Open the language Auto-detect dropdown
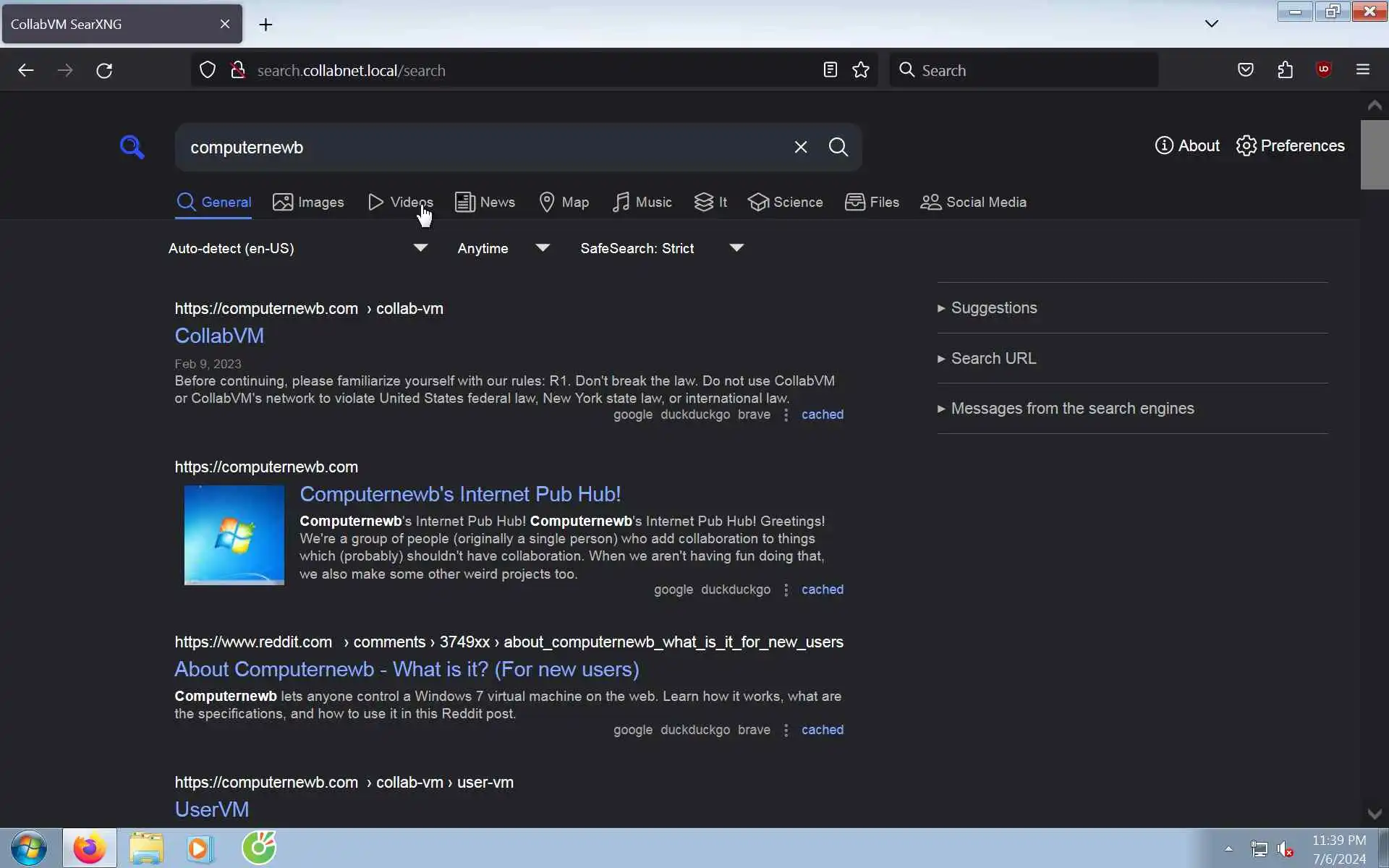The image size is (1389, 868). coord(297,248)
